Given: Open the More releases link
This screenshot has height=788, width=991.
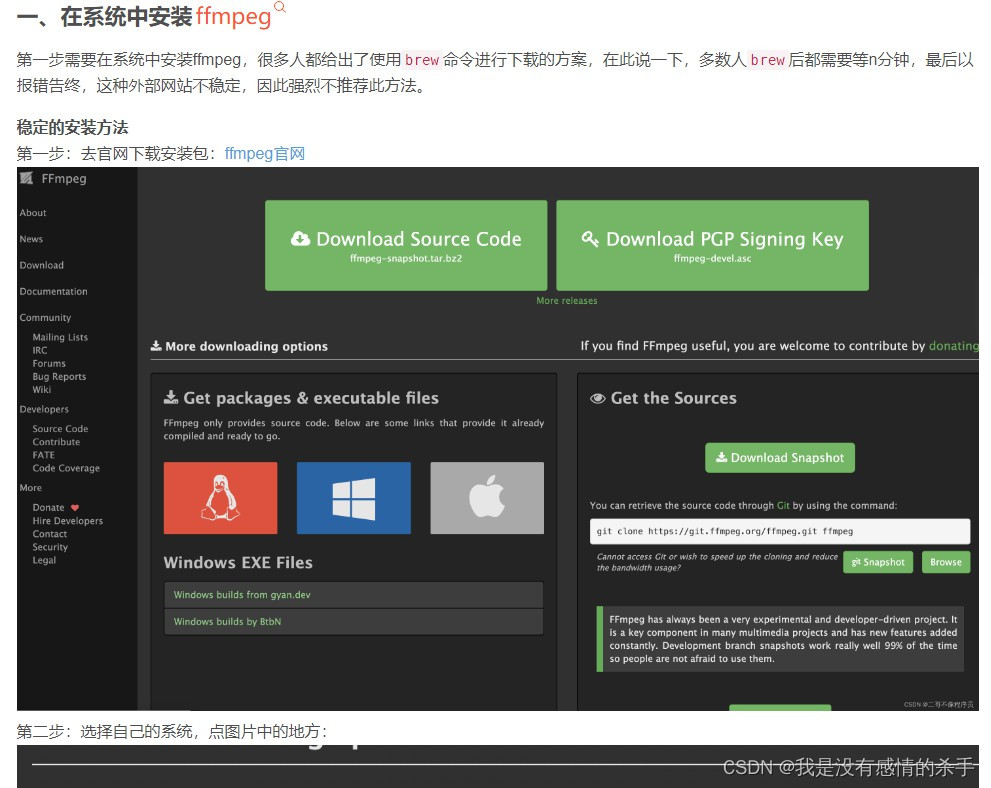Looking at the screenshot, I should click(x=567, y=301).
